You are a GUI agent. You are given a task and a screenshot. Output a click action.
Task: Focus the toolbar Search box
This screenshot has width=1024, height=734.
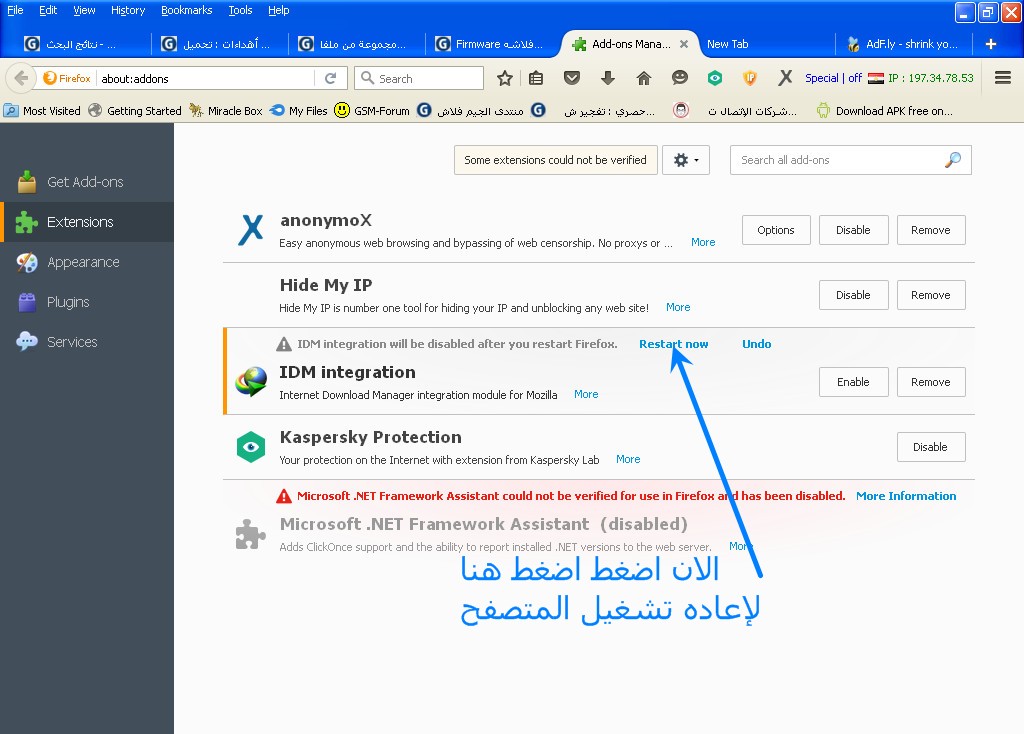[419, 78]
